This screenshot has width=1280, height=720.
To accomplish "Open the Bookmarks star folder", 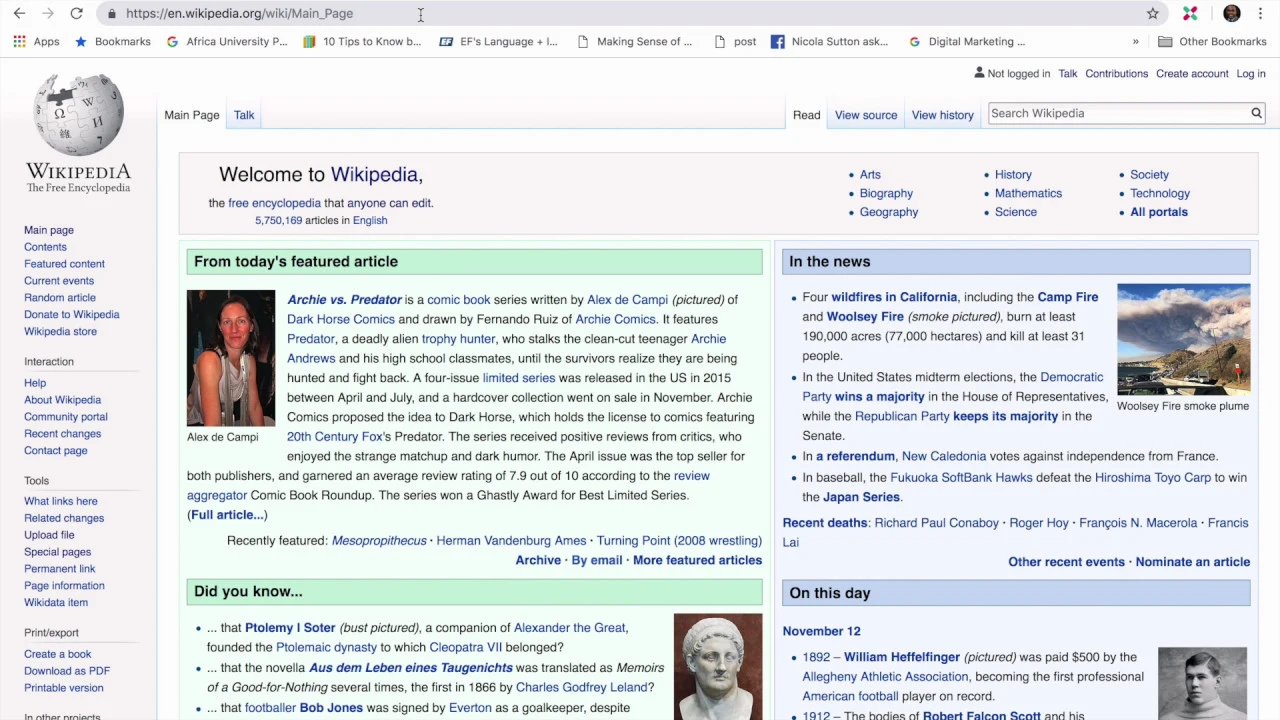I will 112,42.
